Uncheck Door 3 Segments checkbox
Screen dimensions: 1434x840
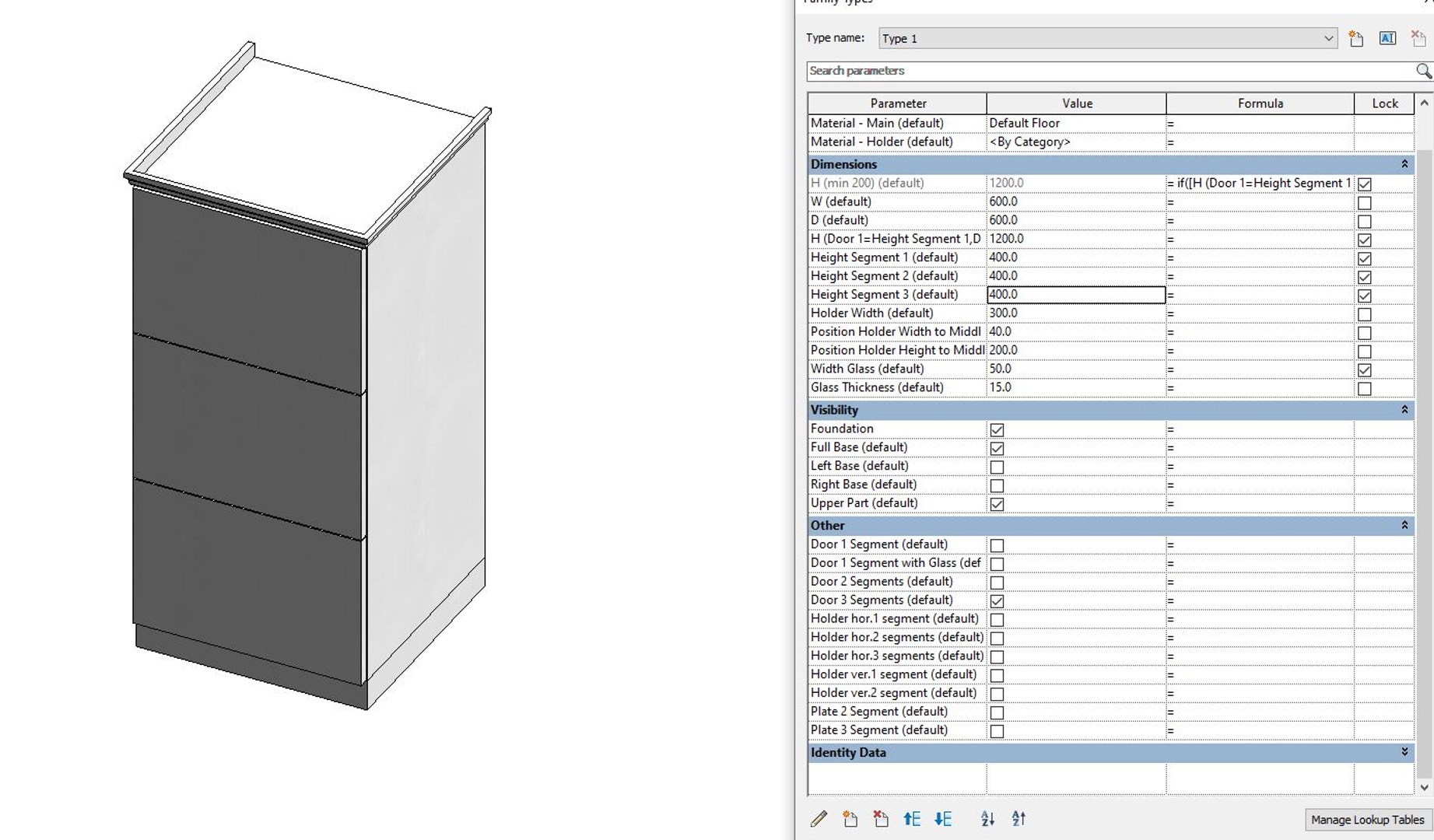pyautogui.click(x=997, y=601)
